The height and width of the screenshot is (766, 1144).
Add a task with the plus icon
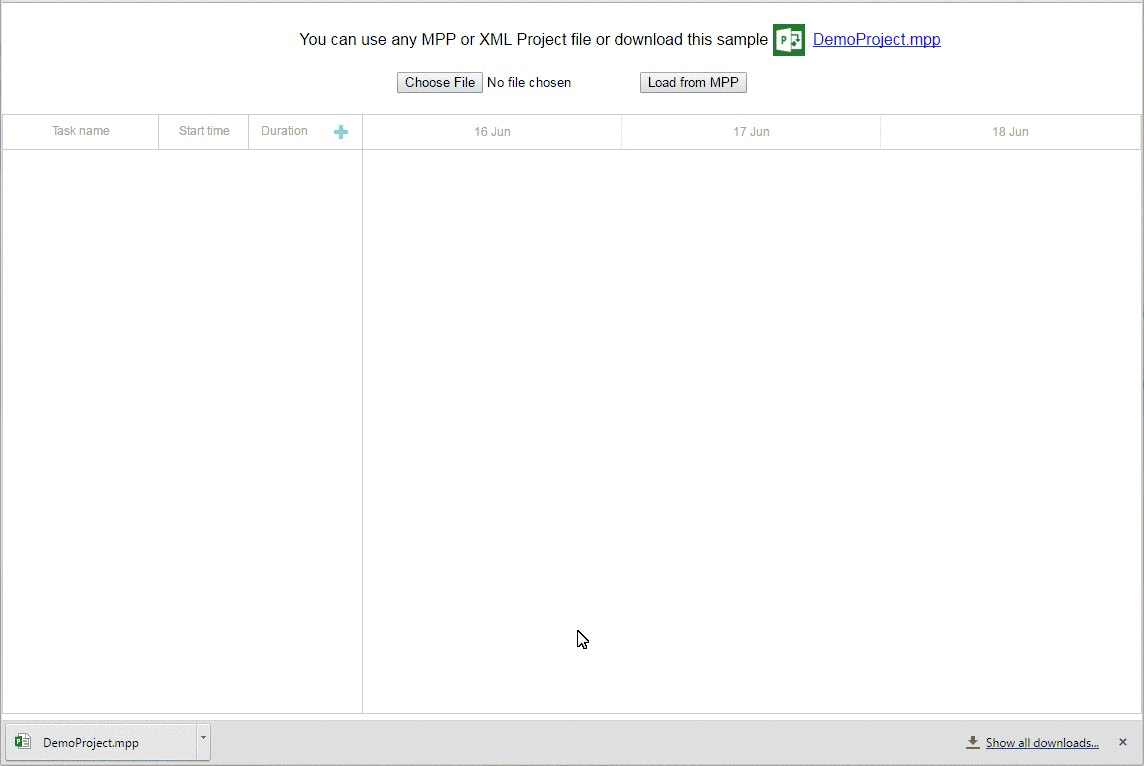click(341, 132)
